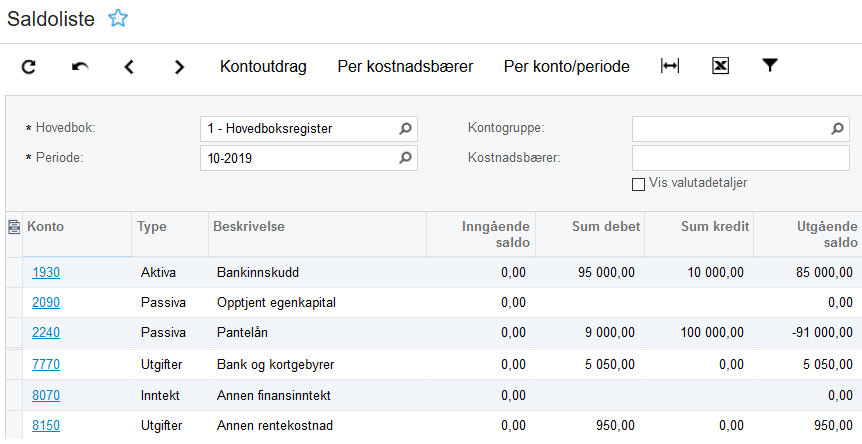Click Per konto/periode toolbar item
Screen dimensions: 862x444
click(x=566, y=67)
